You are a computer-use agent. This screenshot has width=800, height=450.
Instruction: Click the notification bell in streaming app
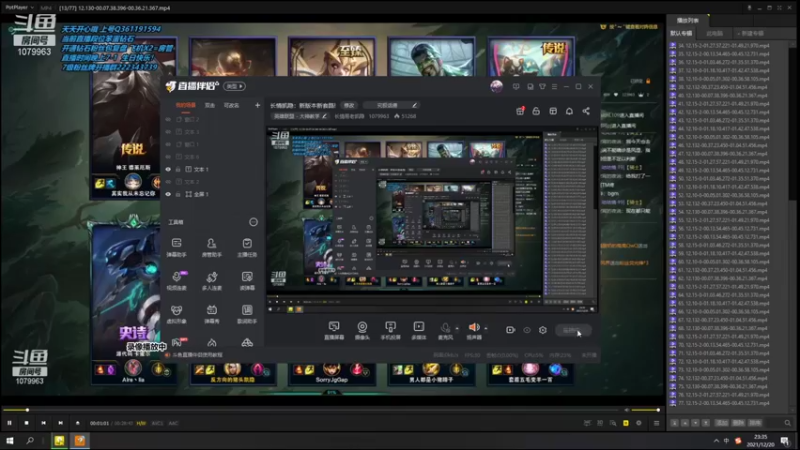pos(569,111)
